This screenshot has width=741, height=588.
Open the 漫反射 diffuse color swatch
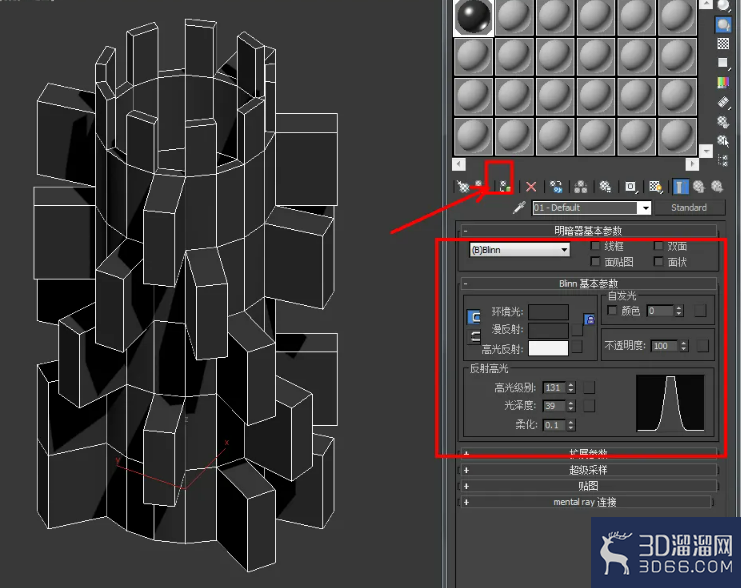[548, 330]
